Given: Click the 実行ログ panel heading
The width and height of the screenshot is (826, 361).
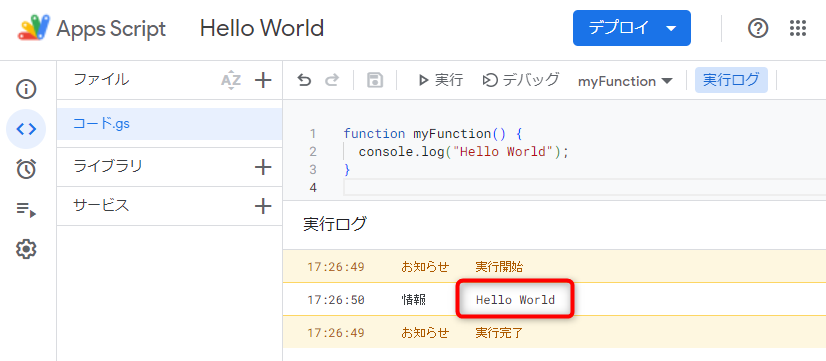Looking at the screenshot, I should [335, 224].
